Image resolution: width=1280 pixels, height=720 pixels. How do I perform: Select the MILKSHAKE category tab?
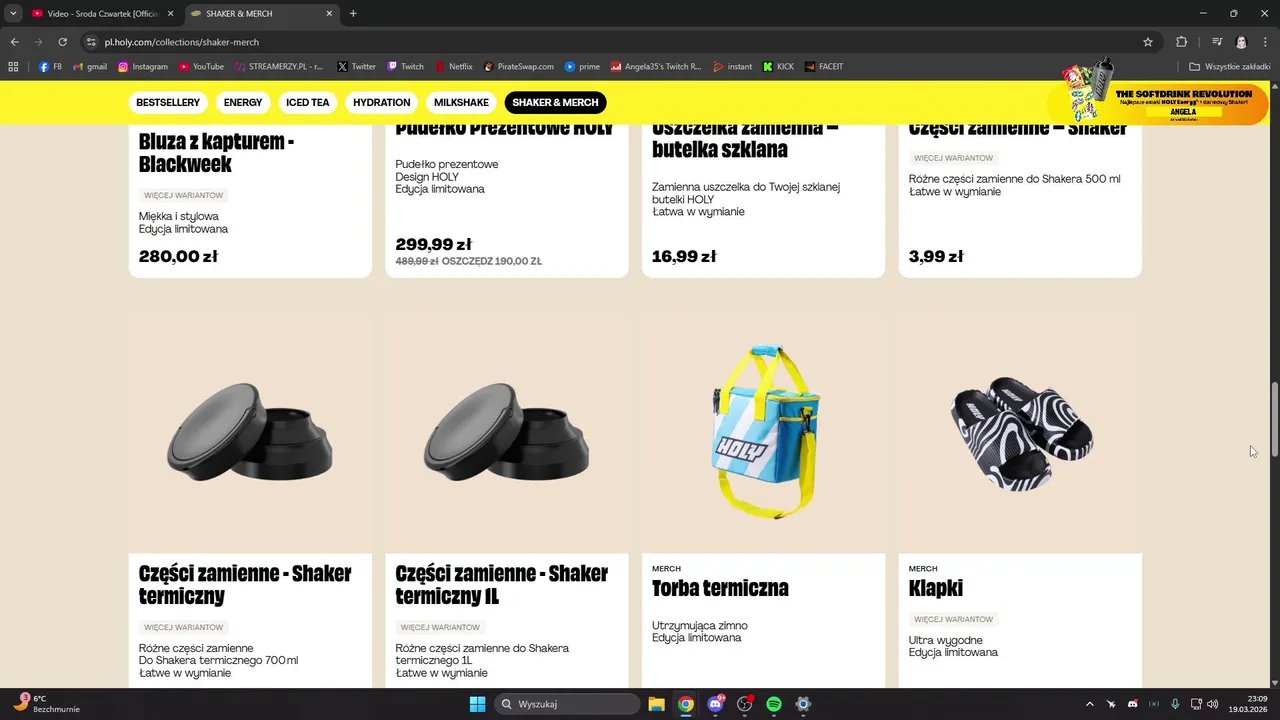[x=461, y=102]
